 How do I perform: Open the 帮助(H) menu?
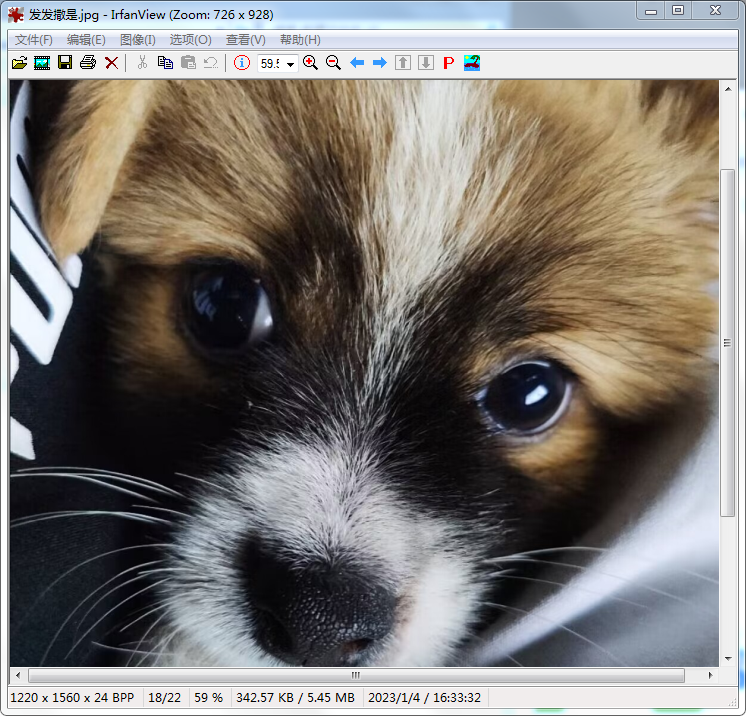tap(300, 39)
